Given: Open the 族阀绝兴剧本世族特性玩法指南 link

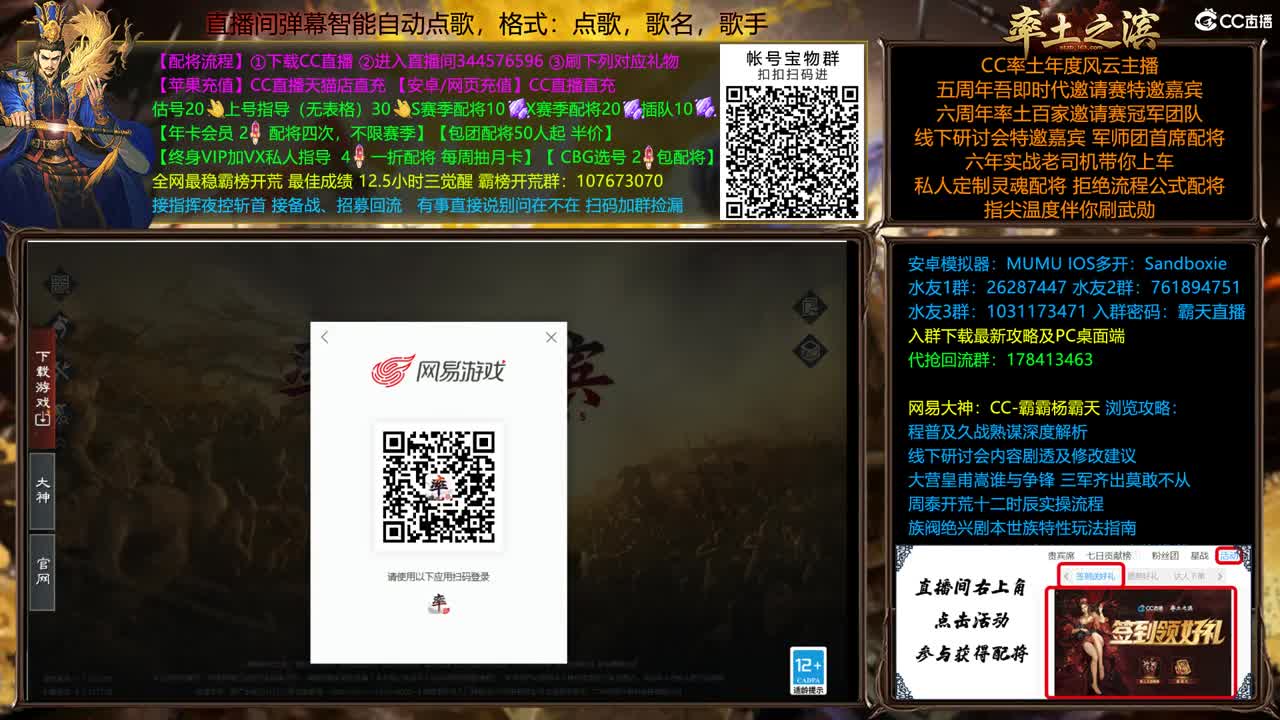Looking at the screenshot, I should [1022, 528].
